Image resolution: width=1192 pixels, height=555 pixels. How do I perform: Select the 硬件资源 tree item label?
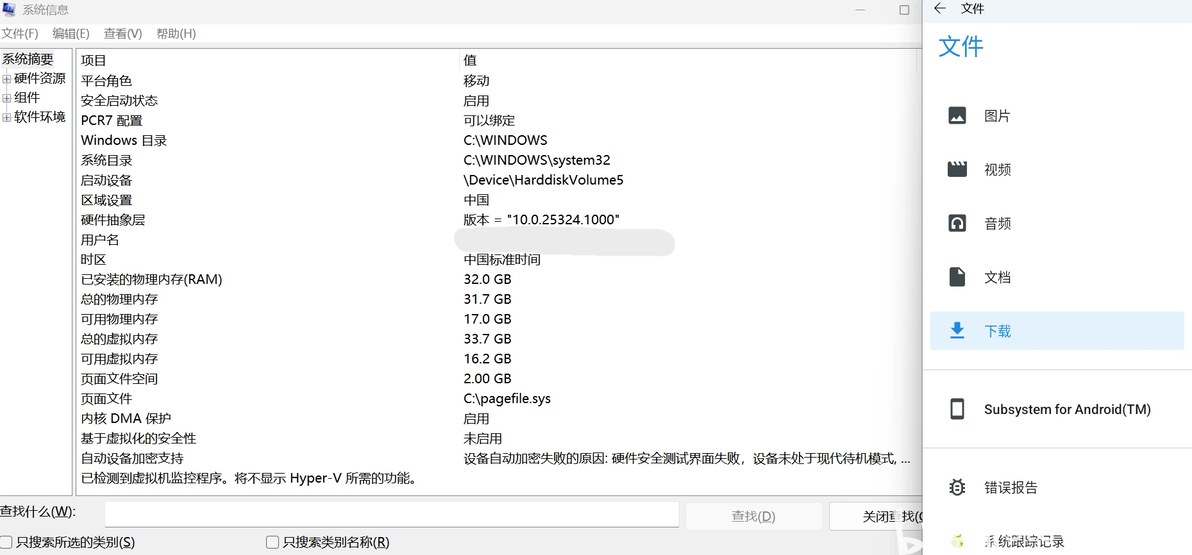(40, 78)
